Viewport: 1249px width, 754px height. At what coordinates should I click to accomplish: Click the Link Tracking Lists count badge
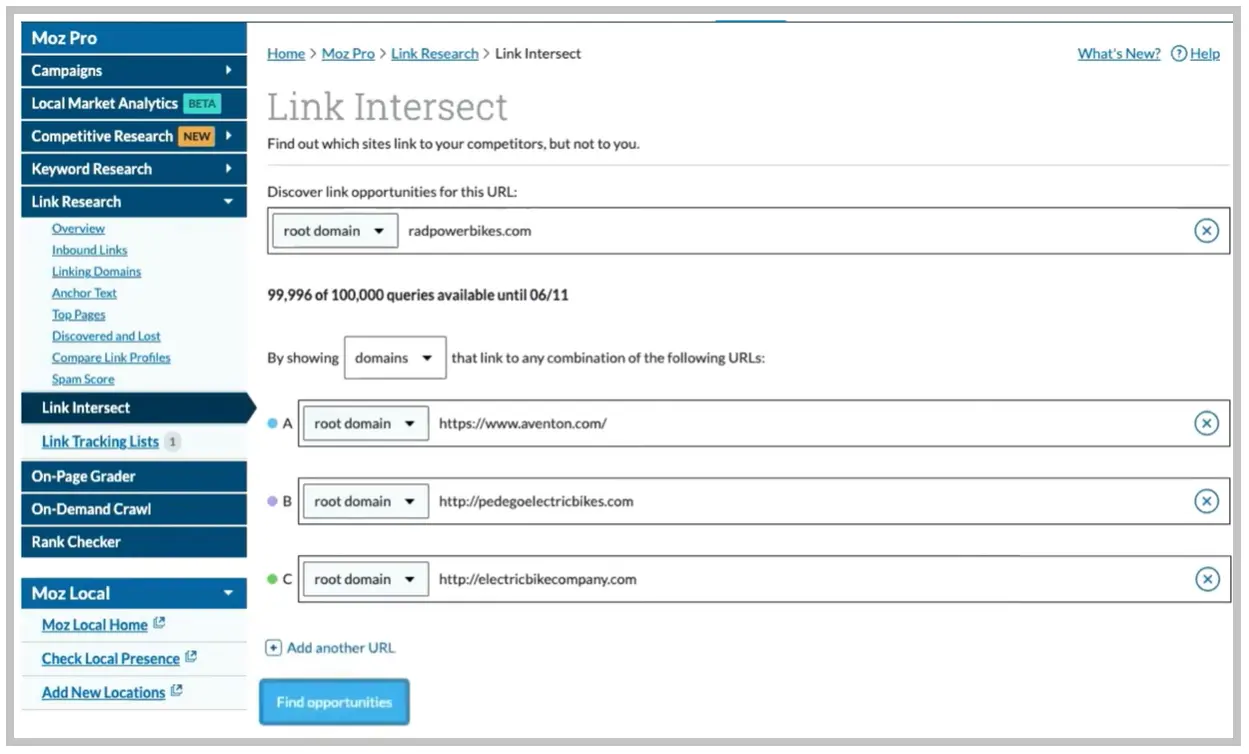click(x=172, y=442)
